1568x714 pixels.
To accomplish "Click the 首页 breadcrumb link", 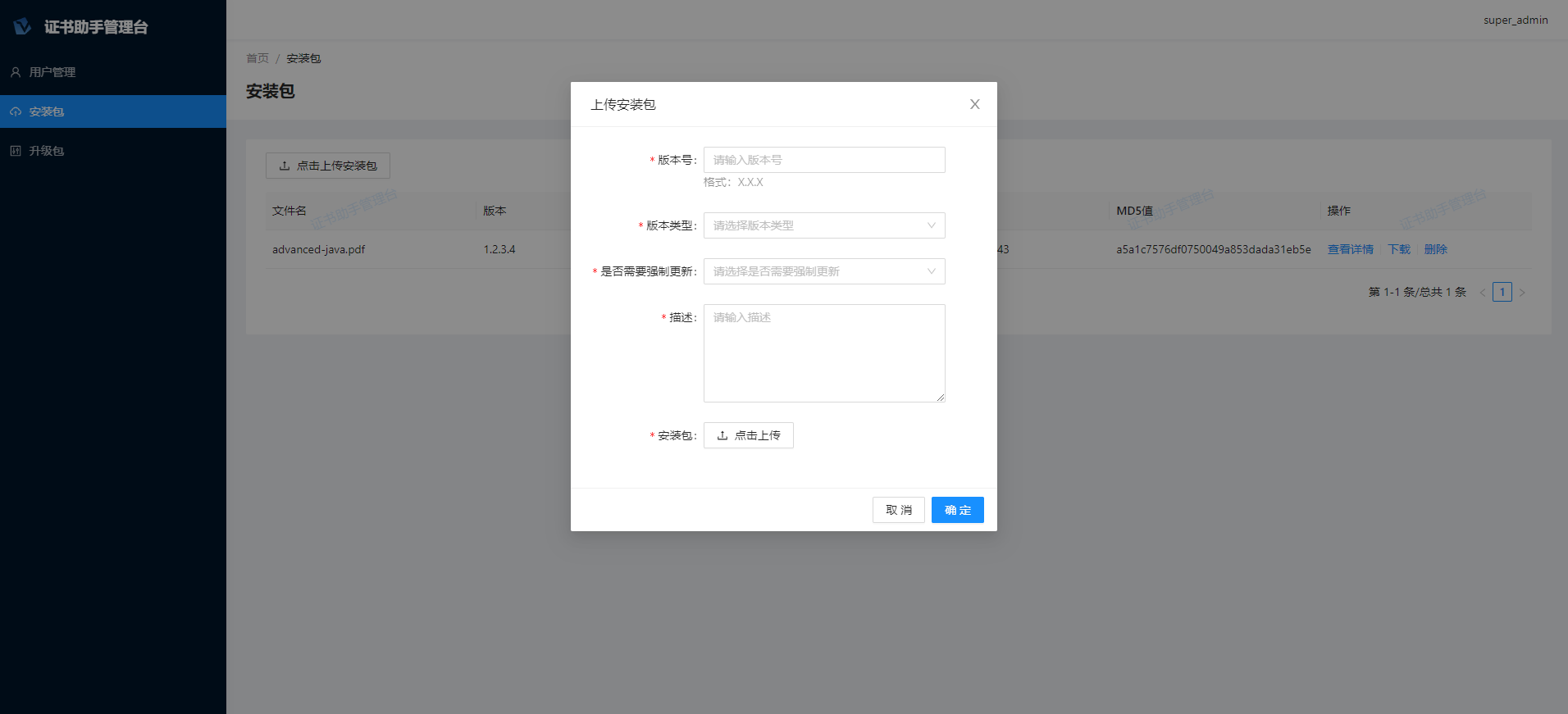I will [x=258, y=58].
